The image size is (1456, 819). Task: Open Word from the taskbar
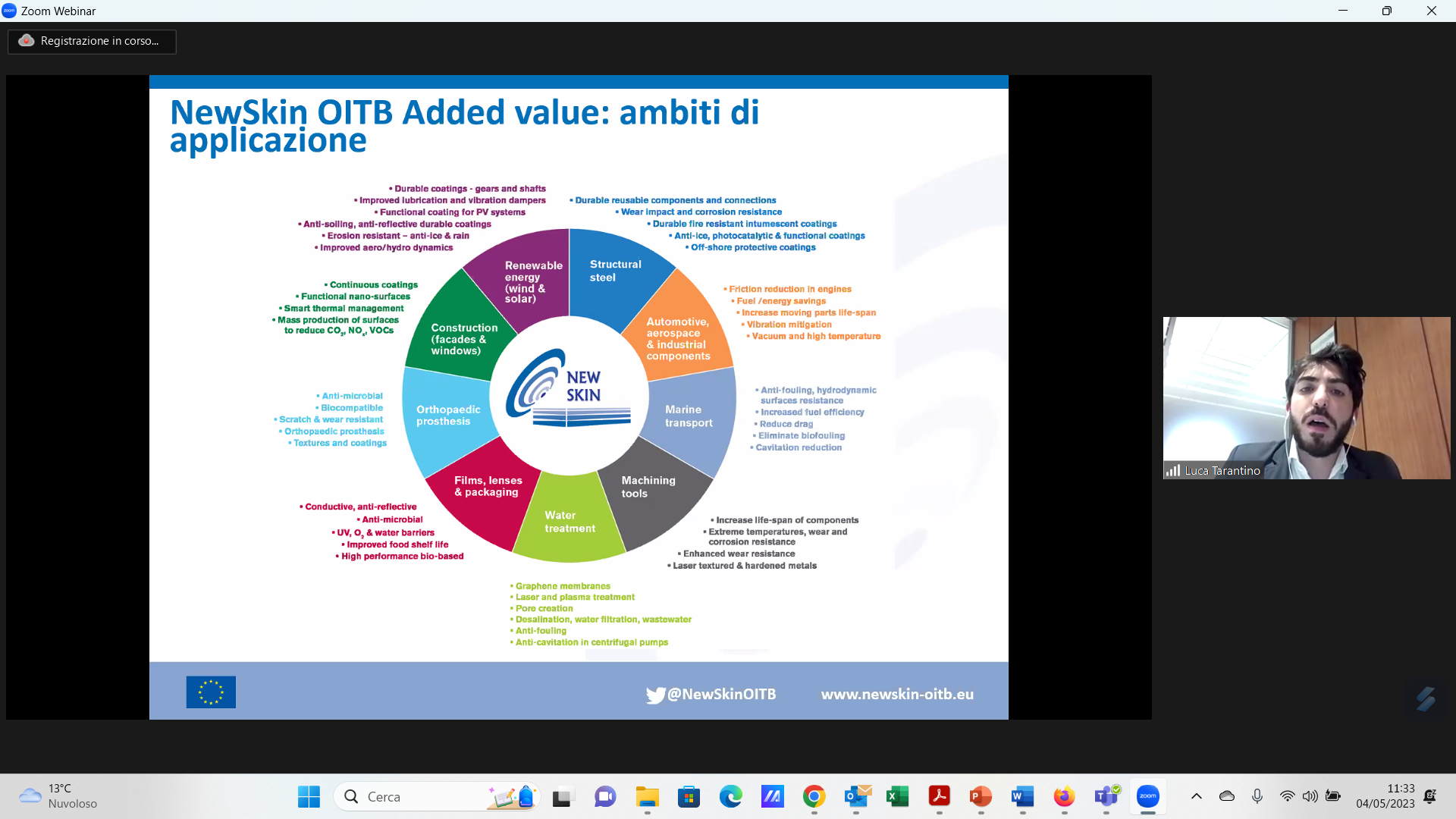click(1022, 796)
